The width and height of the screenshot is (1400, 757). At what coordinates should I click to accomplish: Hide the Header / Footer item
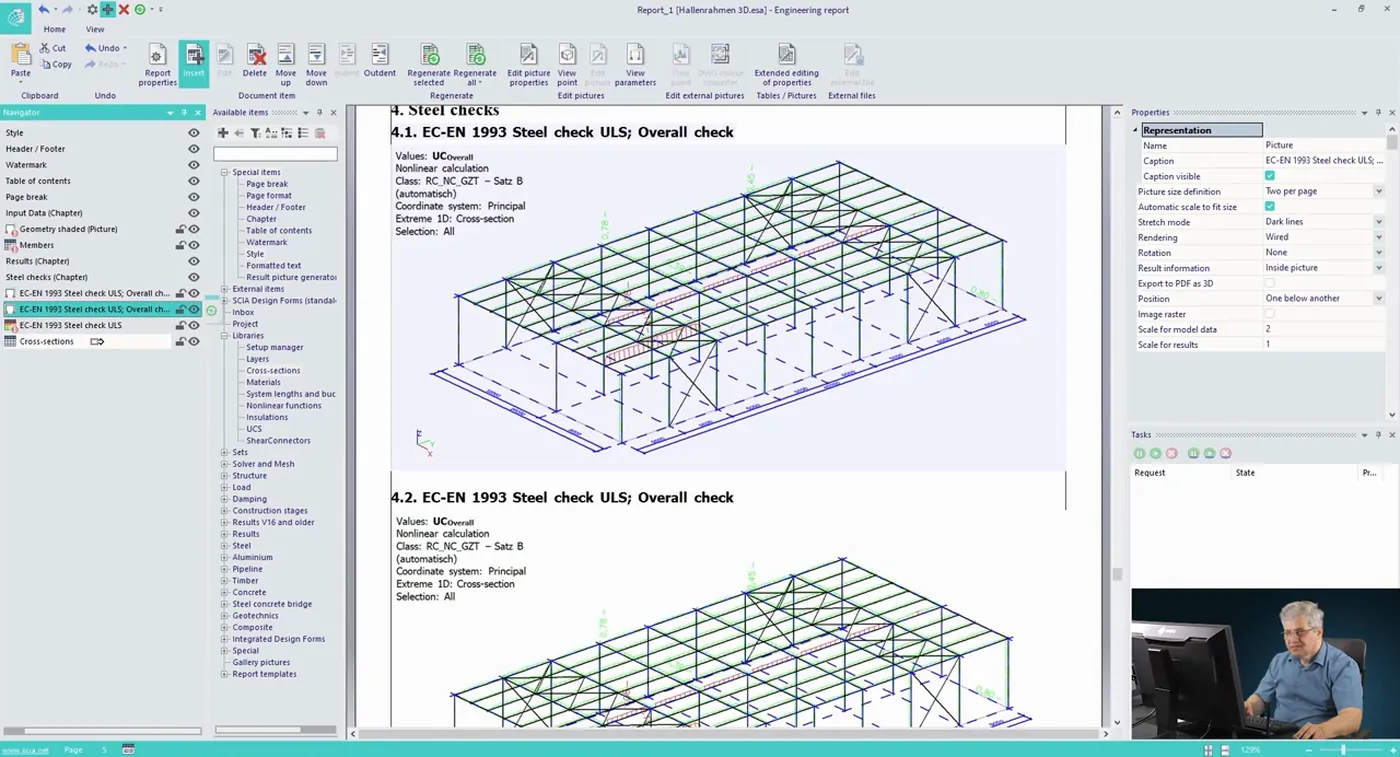click(194, 149)
